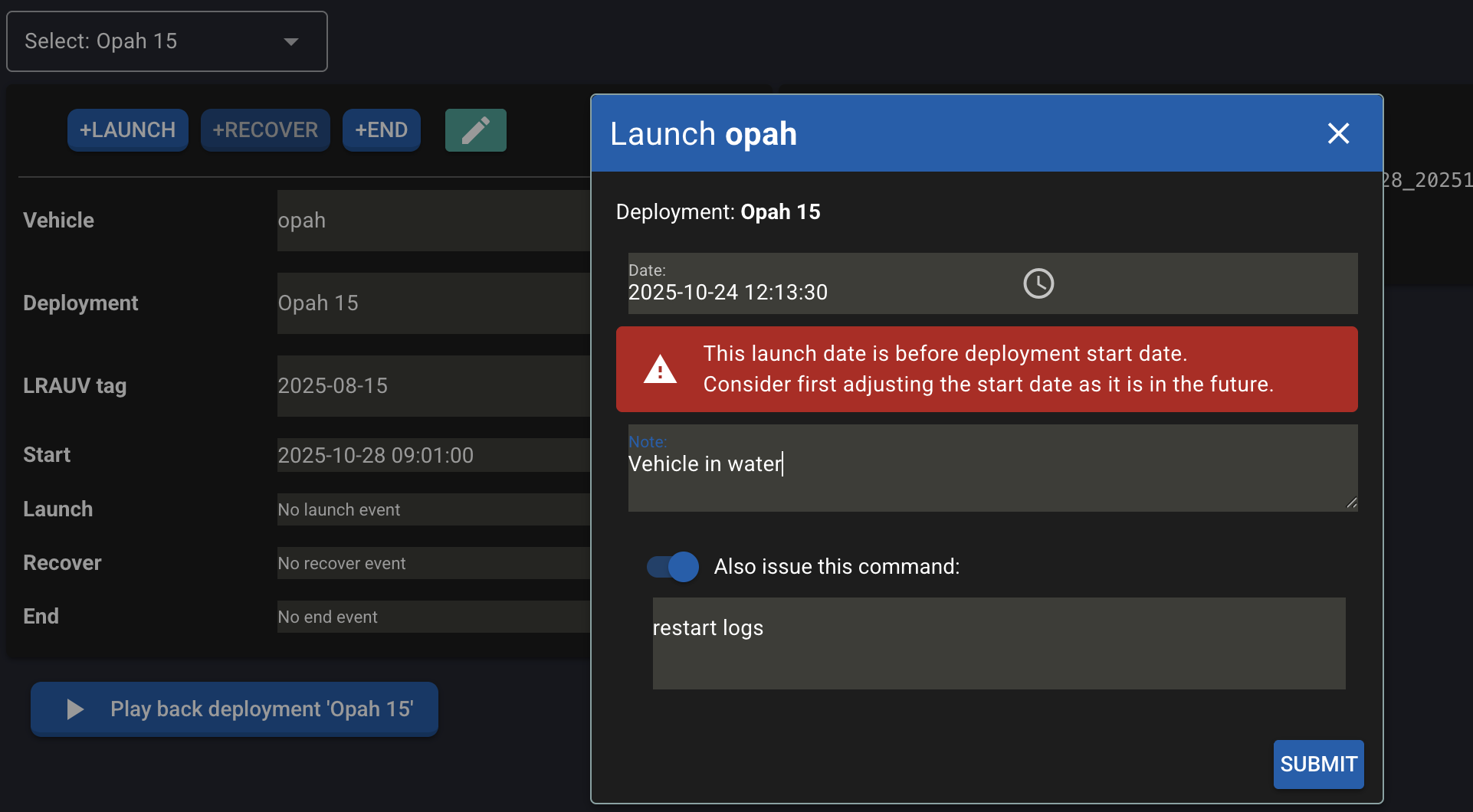Viewport: 1473px width, 812px height.
Task: Open the 'Select: Opah 15' dropdown arrow
Action: 291,41
